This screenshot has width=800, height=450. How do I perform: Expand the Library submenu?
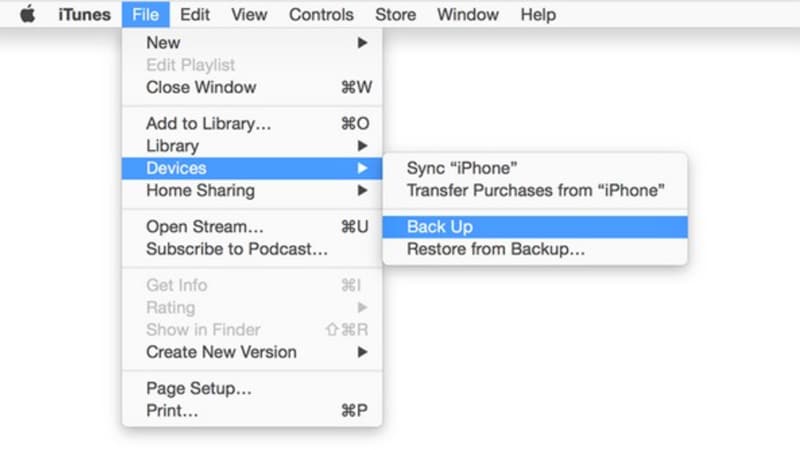click(252, 146)
